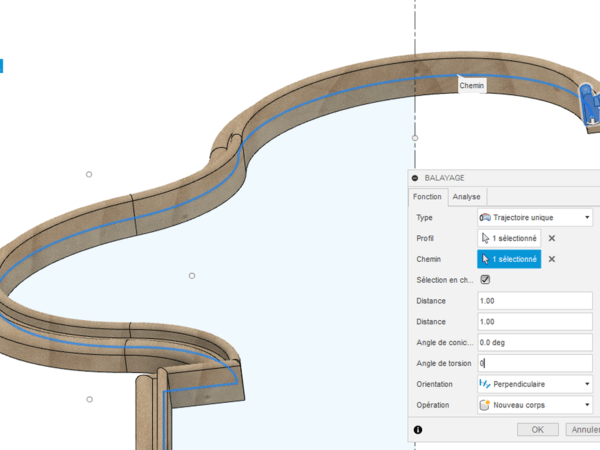Clear the Chemin selection with X
This screenshot has width=600, height=450.
[x=551, y=259]
